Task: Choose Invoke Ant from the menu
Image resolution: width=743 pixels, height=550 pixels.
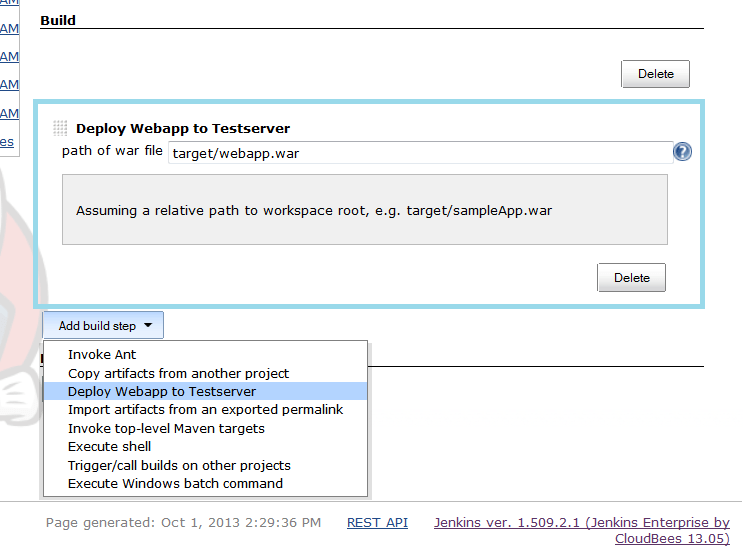Action: pyautogui.click(x=102, y=354)
